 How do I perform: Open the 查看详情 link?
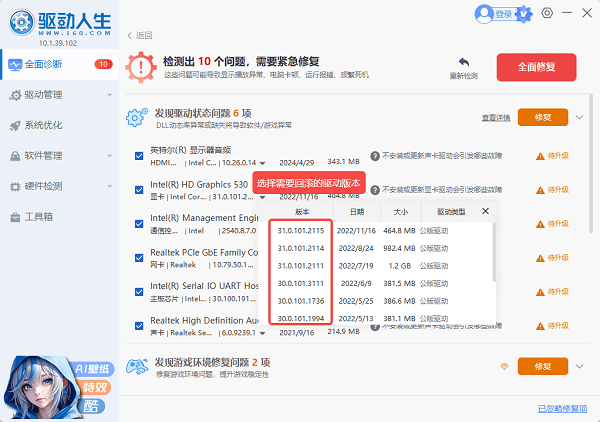pyautogui.click(x=496, y=118)
